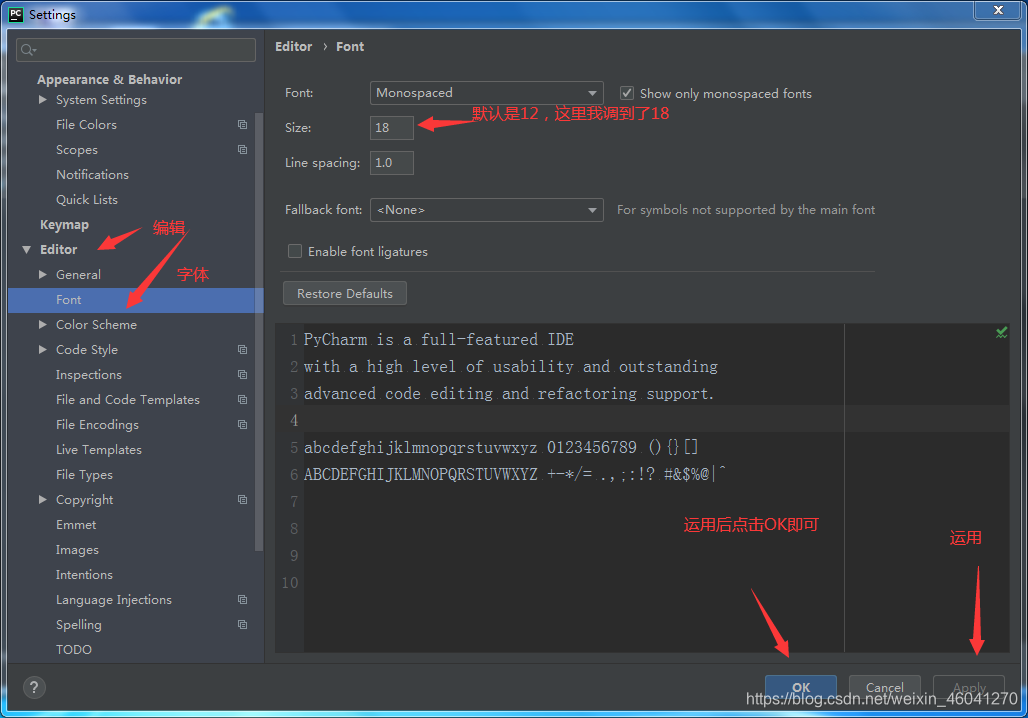Expand the Code Style tree node
The height and width of the screenshot is (718, 1028).
click(43, 349)
